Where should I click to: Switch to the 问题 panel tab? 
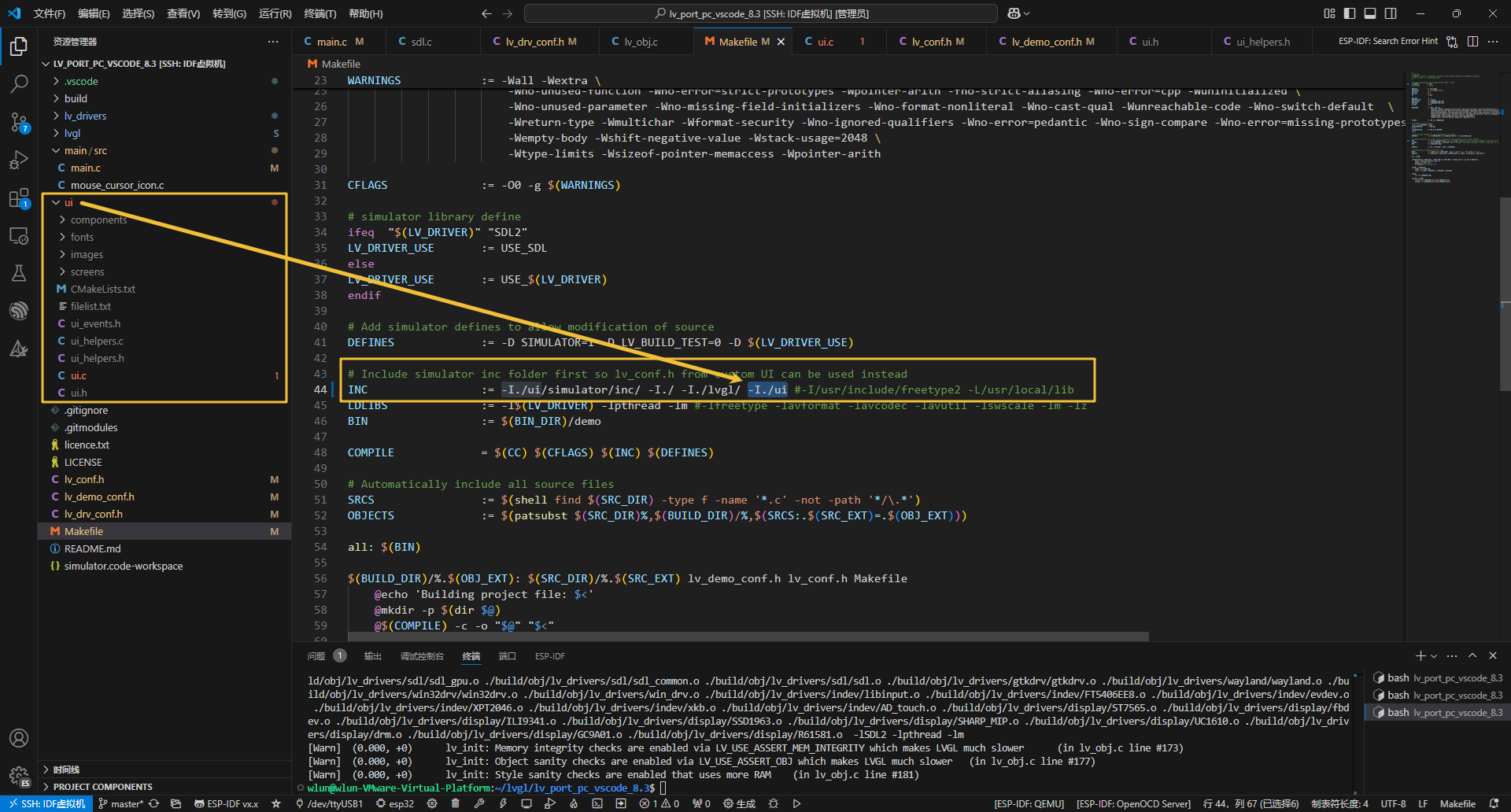(x=316, y=655)
